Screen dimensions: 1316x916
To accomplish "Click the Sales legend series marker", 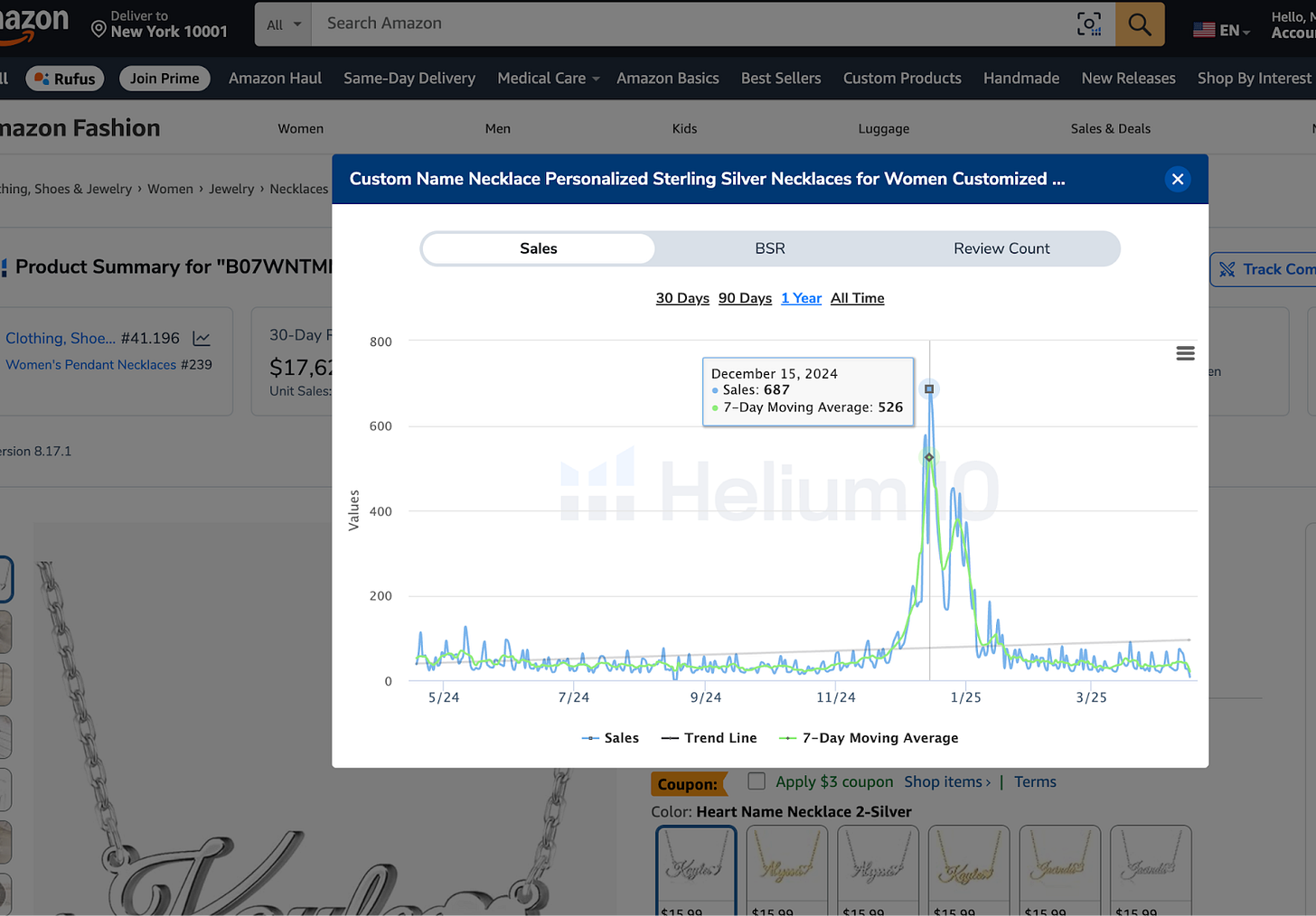I will pos(590,738).
